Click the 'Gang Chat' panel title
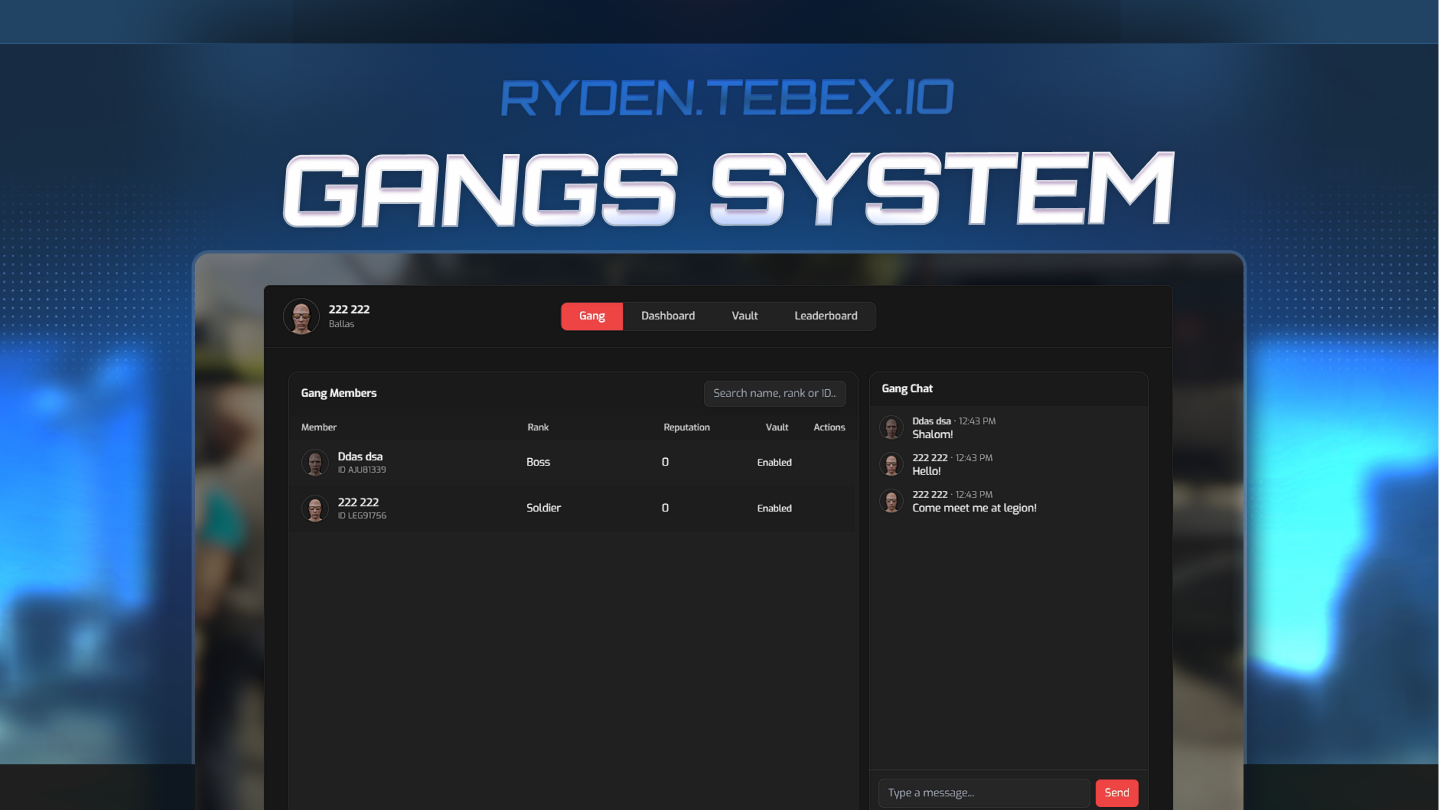 pos(907,388)
